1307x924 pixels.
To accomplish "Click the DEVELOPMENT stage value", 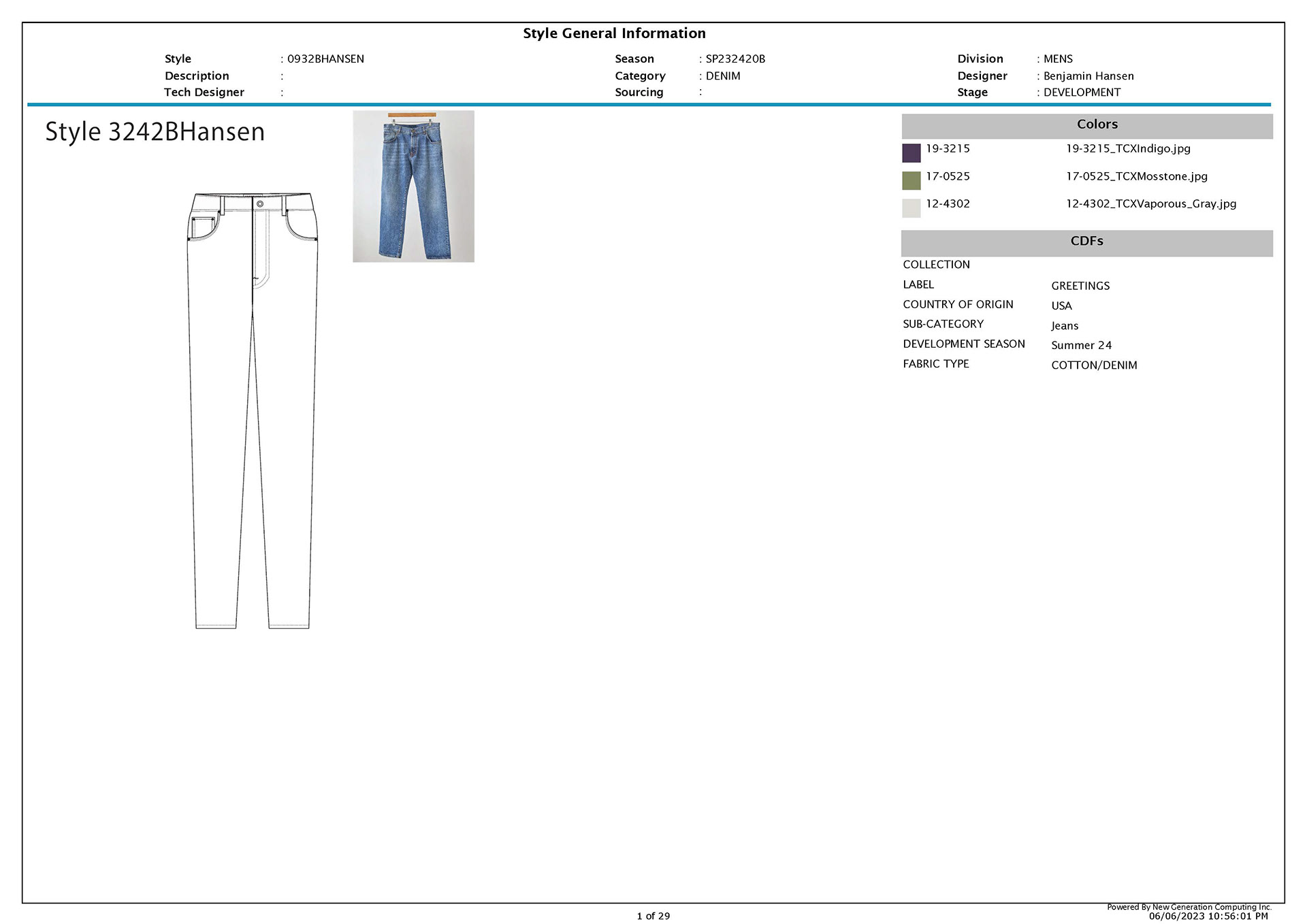I will pos(1082,93).
